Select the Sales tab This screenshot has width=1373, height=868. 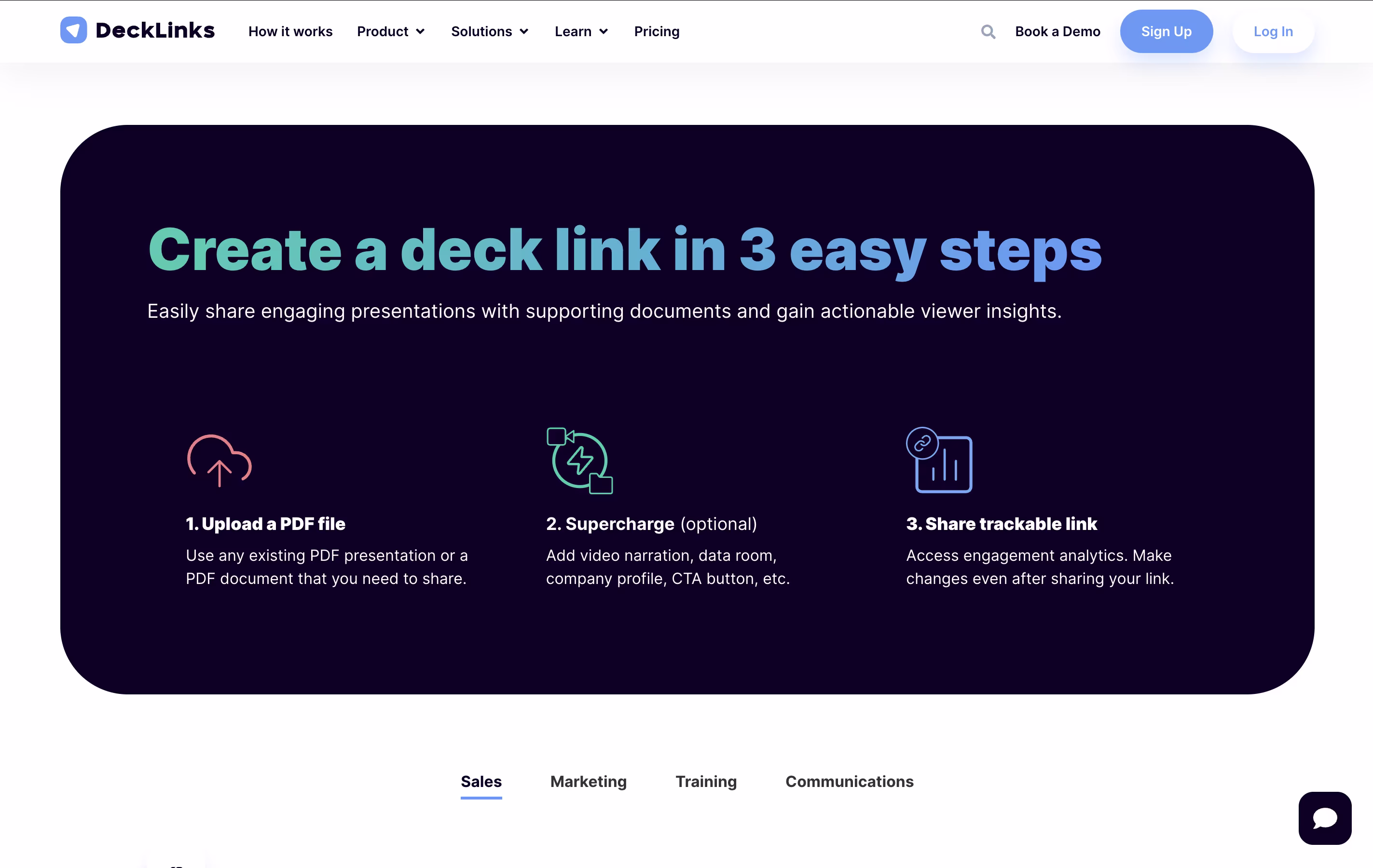481,781
